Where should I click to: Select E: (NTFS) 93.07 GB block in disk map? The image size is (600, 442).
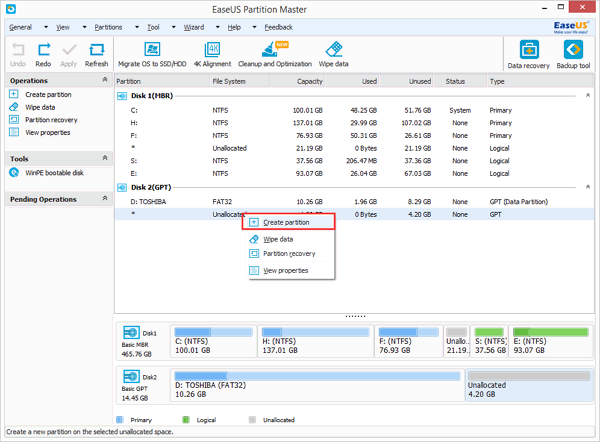tap(551, 341)
